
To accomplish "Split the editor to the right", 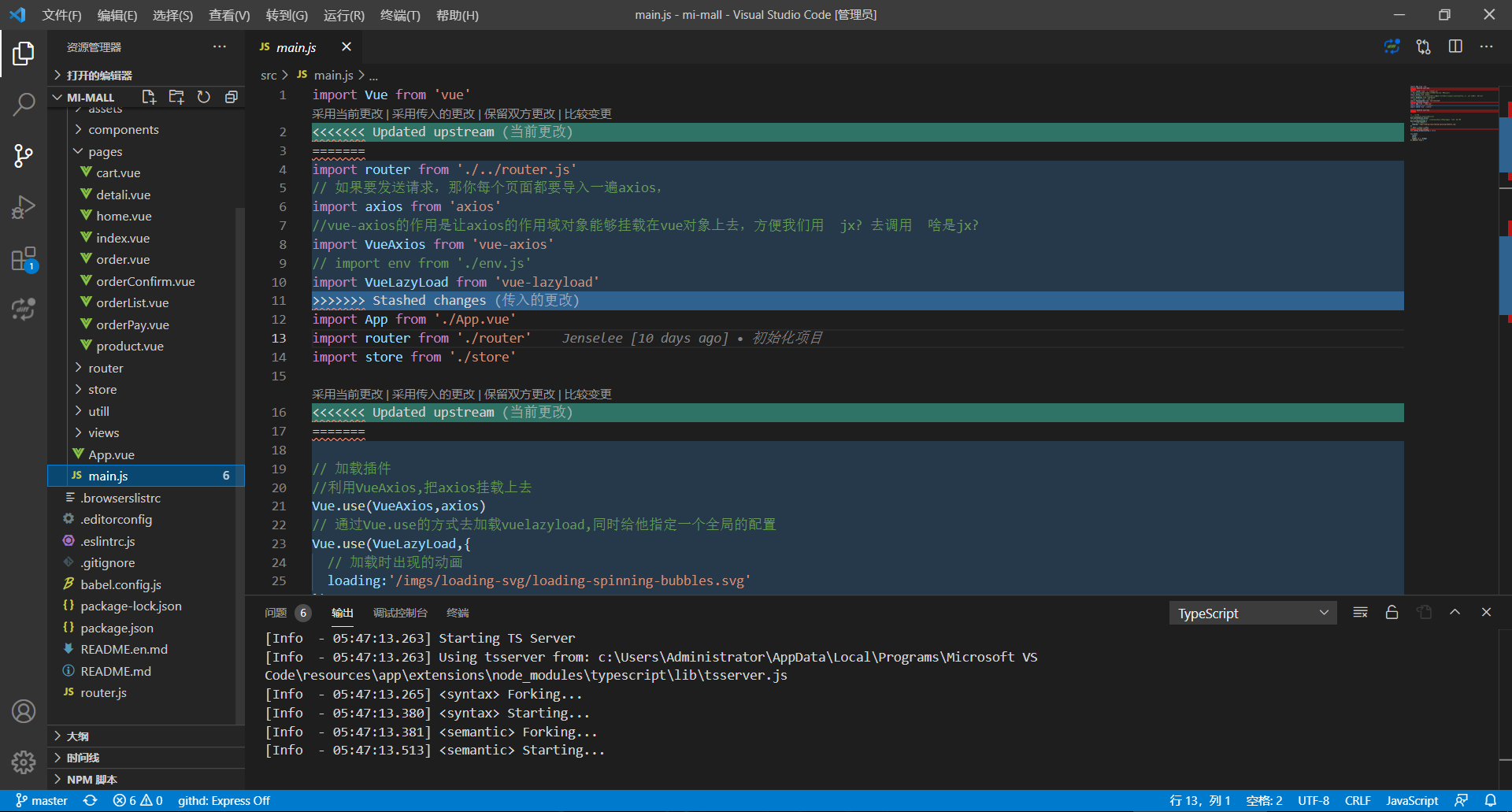I will pos(1455,46).
